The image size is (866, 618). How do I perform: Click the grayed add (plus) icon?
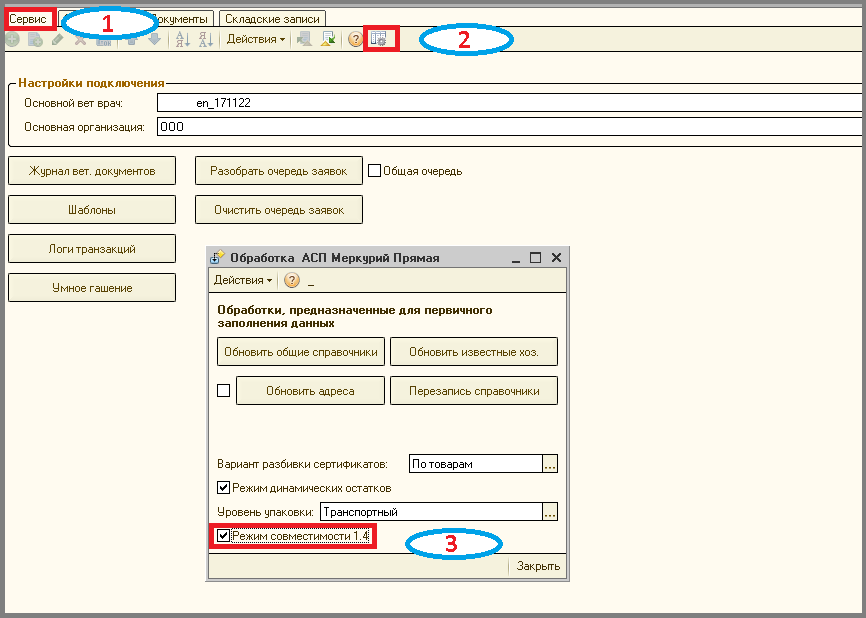point(12,39)
